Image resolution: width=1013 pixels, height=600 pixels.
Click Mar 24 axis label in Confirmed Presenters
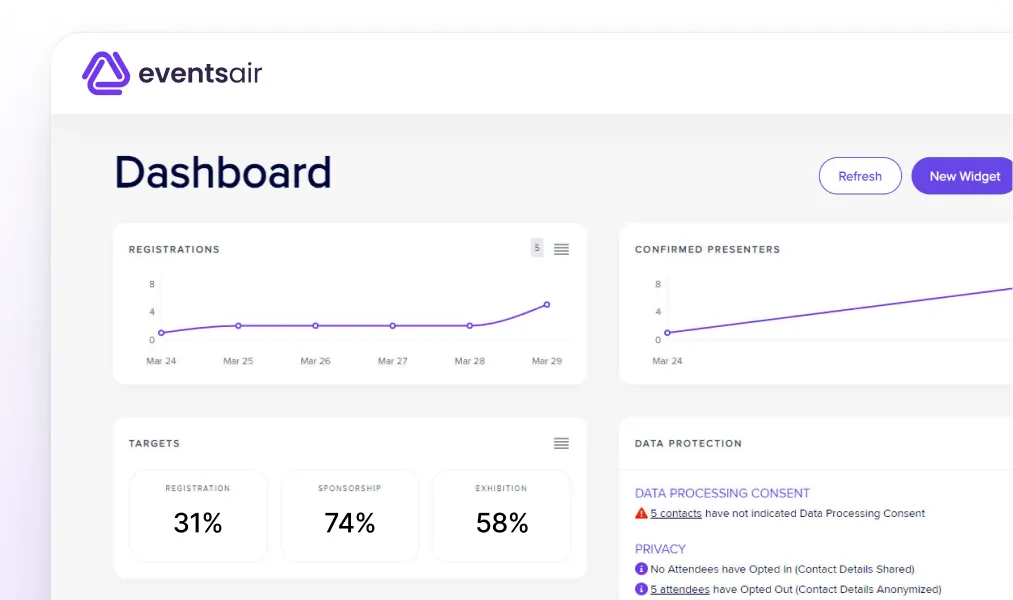coord(667,361)
